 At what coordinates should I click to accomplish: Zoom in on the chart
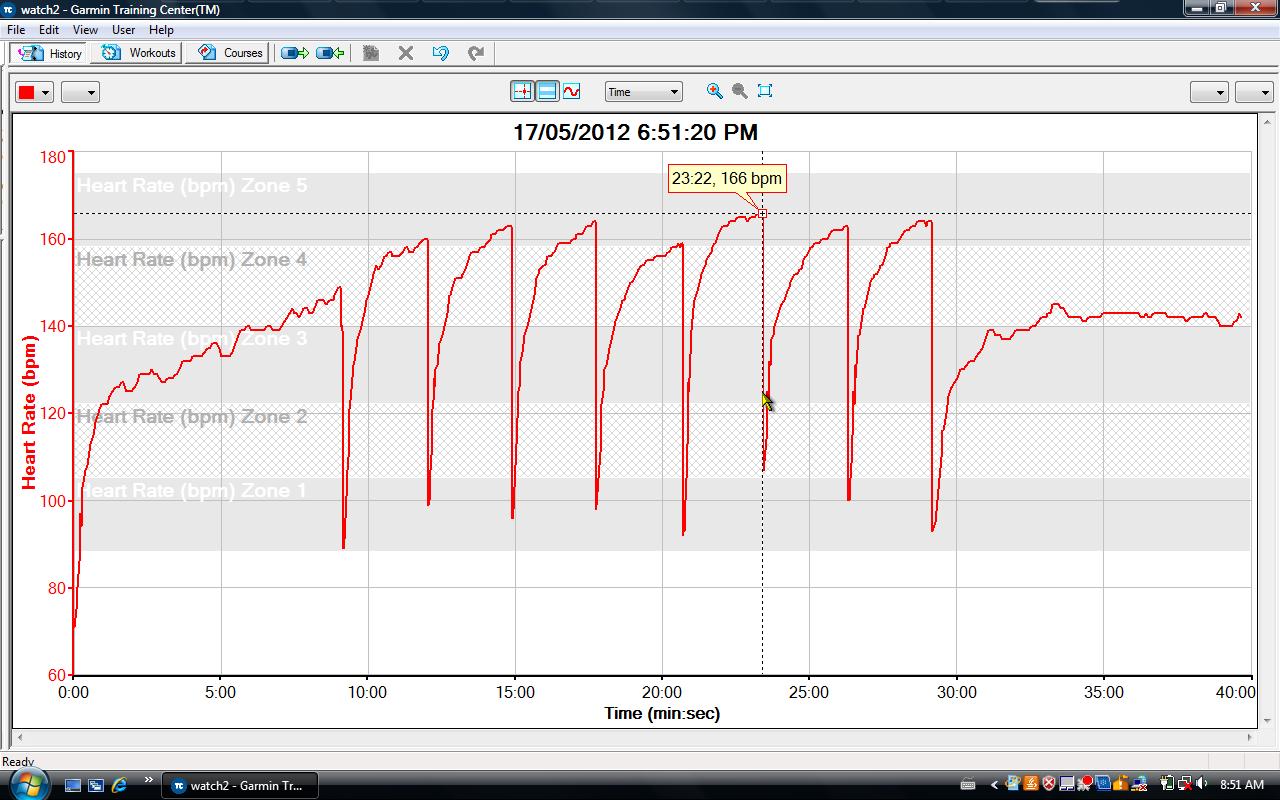click(714, 91)
